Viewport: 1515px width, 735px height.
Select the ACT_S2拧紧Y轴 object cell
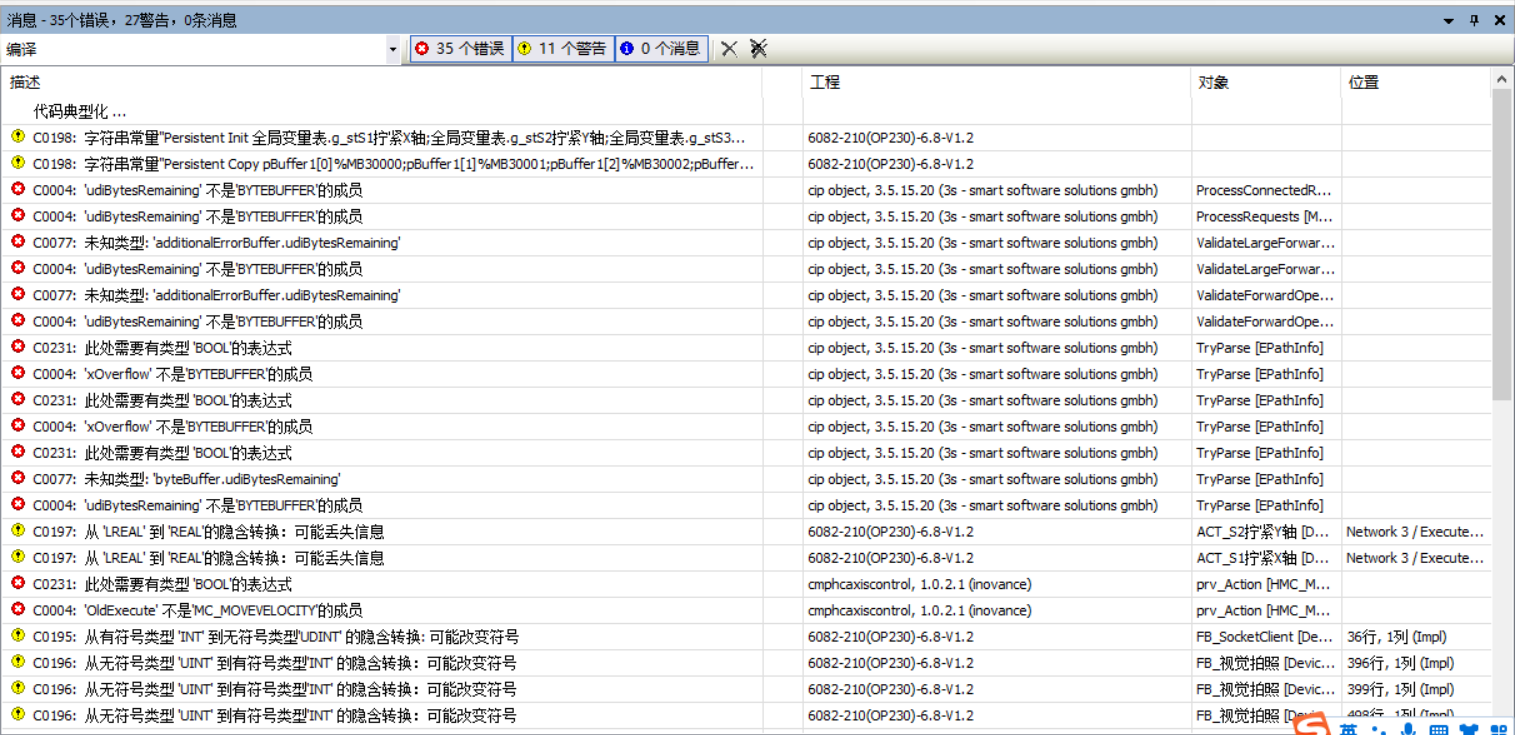(1265, 531)
